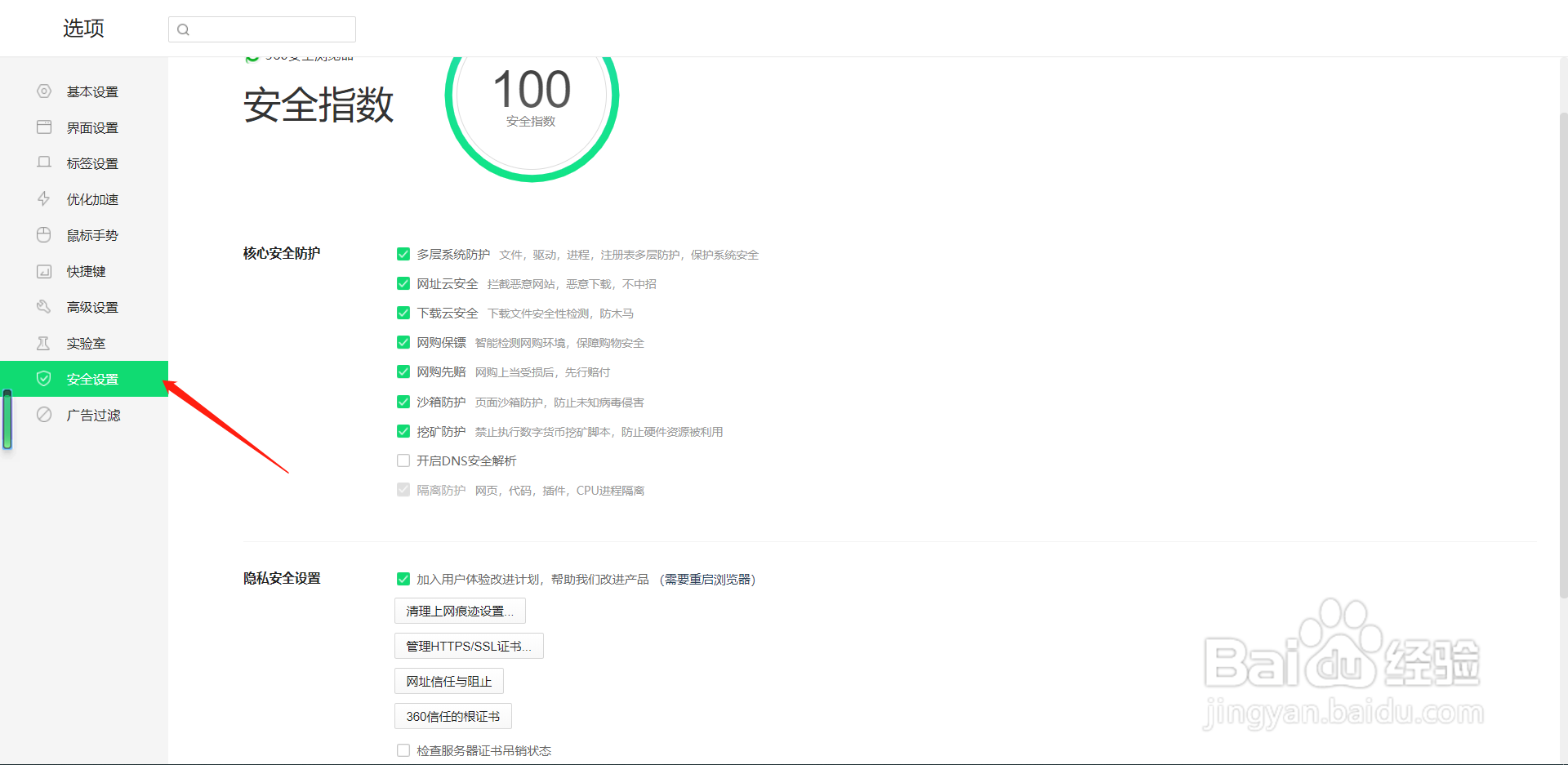Click the 安全指数 large heading
Viewport: 1568px width, 765px height.
click(318, 105)
